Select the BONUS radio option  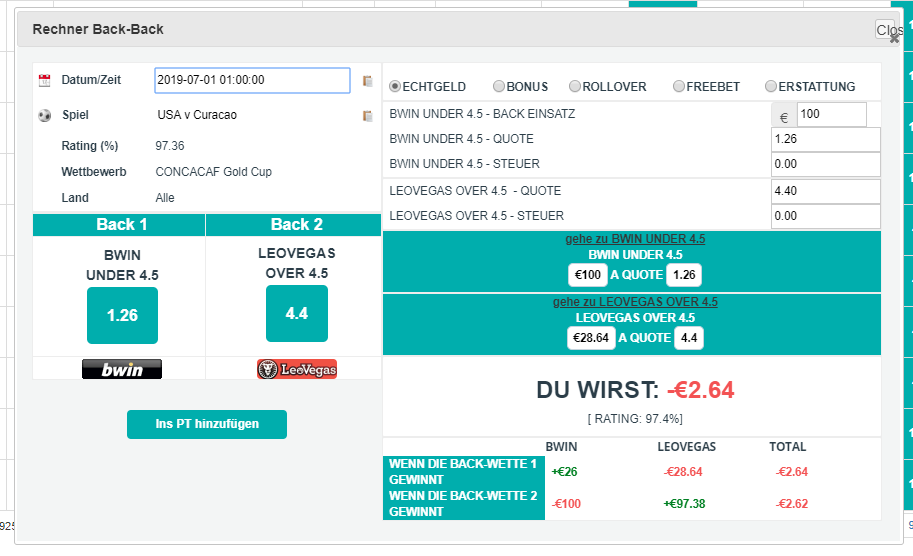[x=499, y=87]
